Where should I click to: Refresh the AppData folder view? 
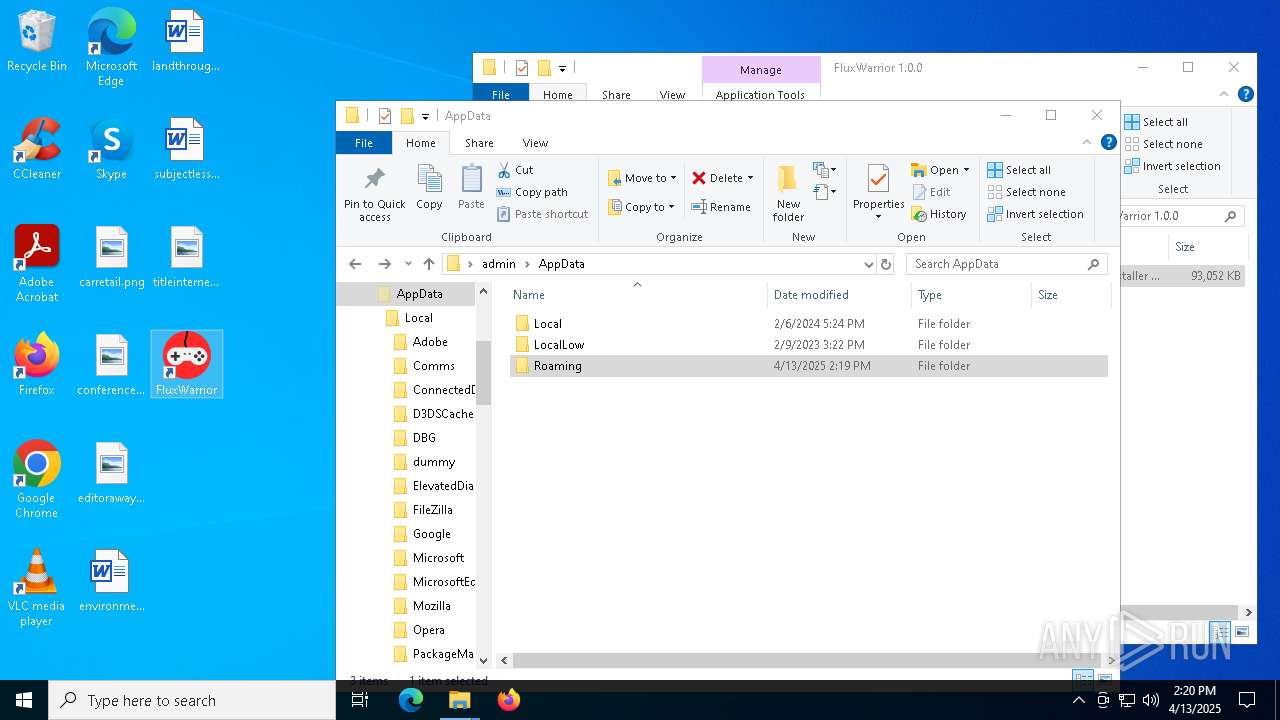pyautogui.click(x=886, y=264)
